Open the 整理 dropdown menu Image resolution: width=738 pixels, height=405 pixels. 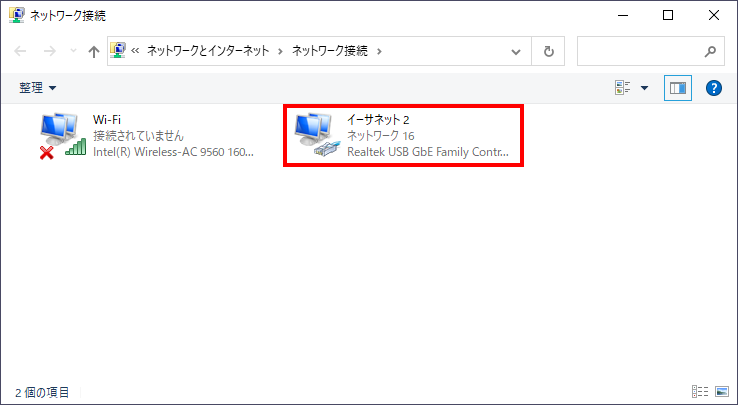pyautogui.click(x=38, y=88)
